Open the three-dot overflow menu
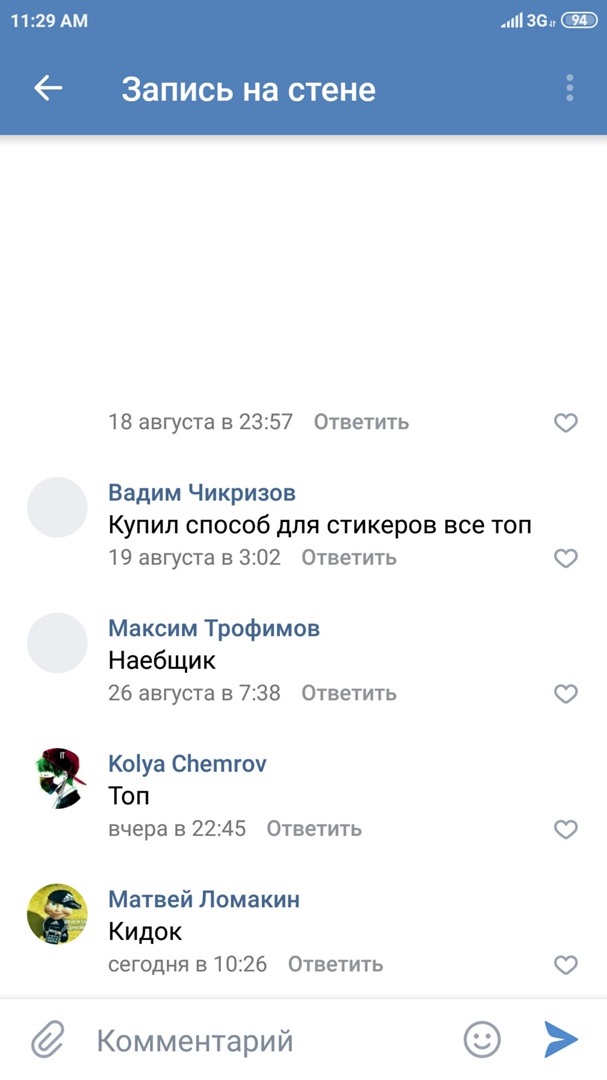 569,88
